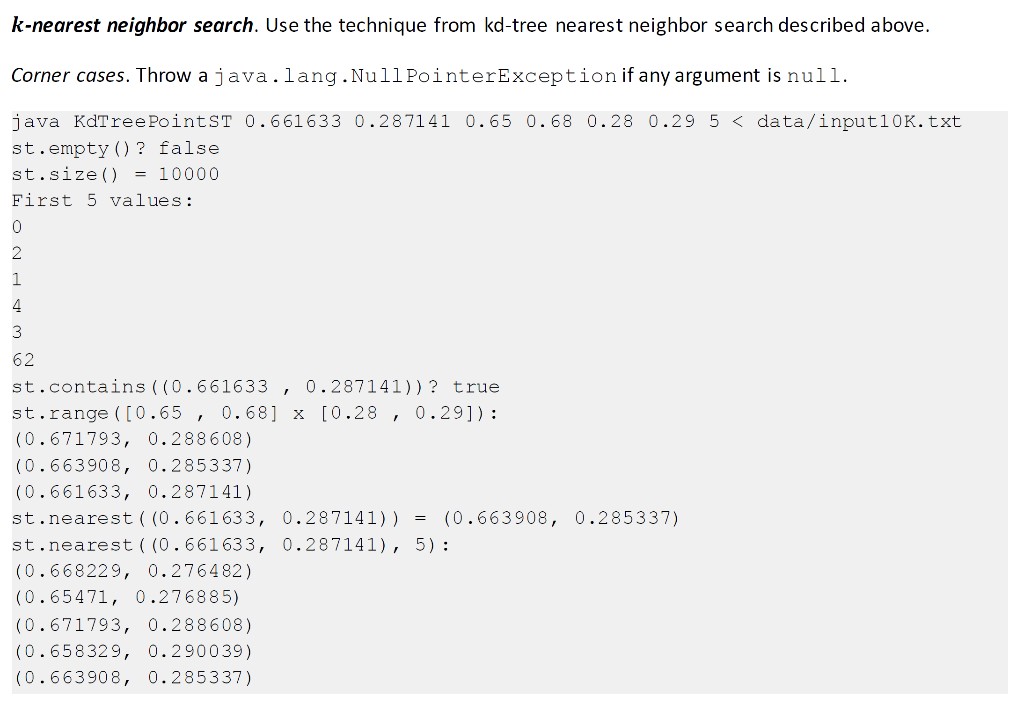
Task: Click the 'st.range' query line
Action: (x=255, y=414)
